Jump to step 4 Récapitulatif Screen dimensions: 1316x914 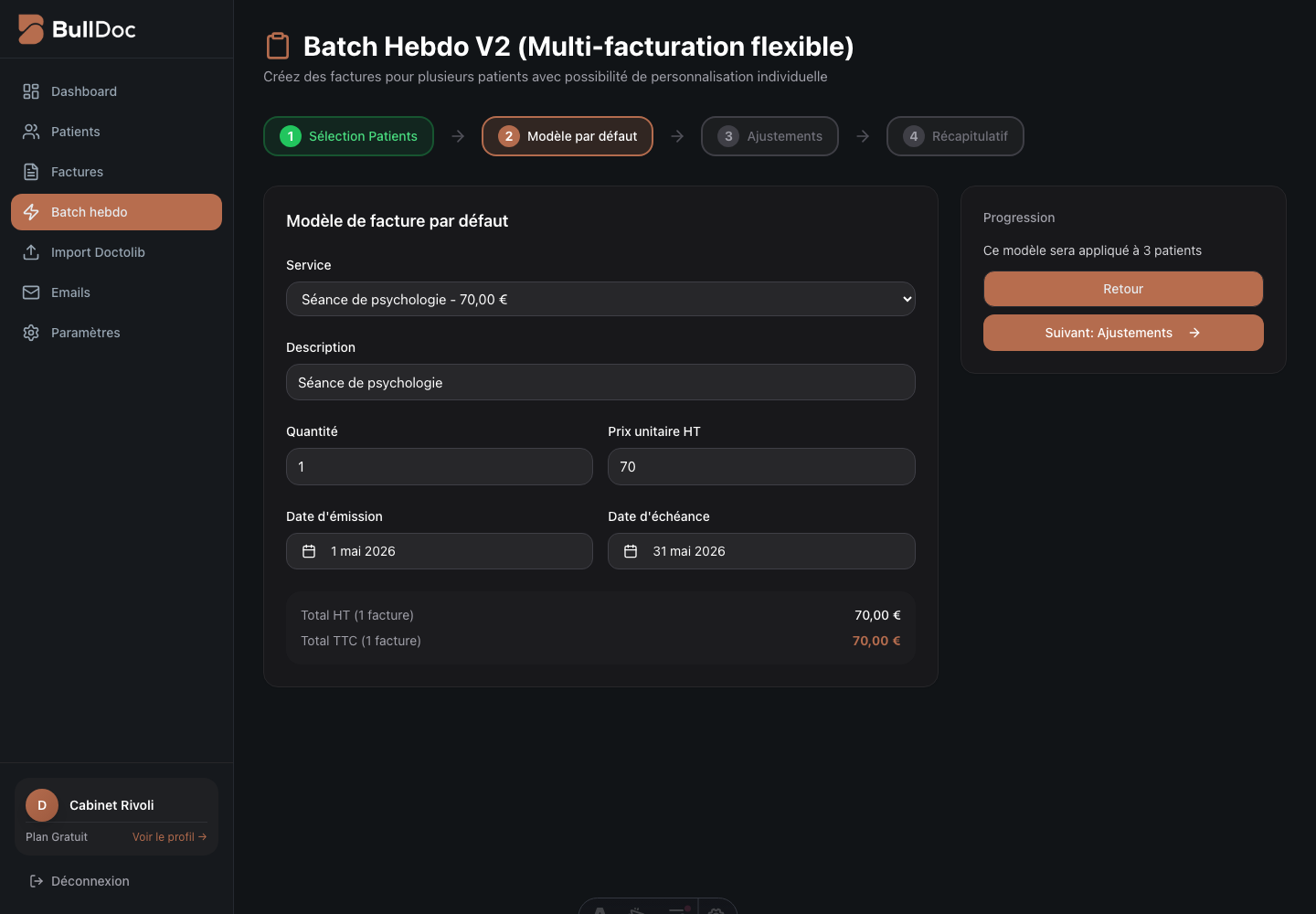[x=955, y=136]
